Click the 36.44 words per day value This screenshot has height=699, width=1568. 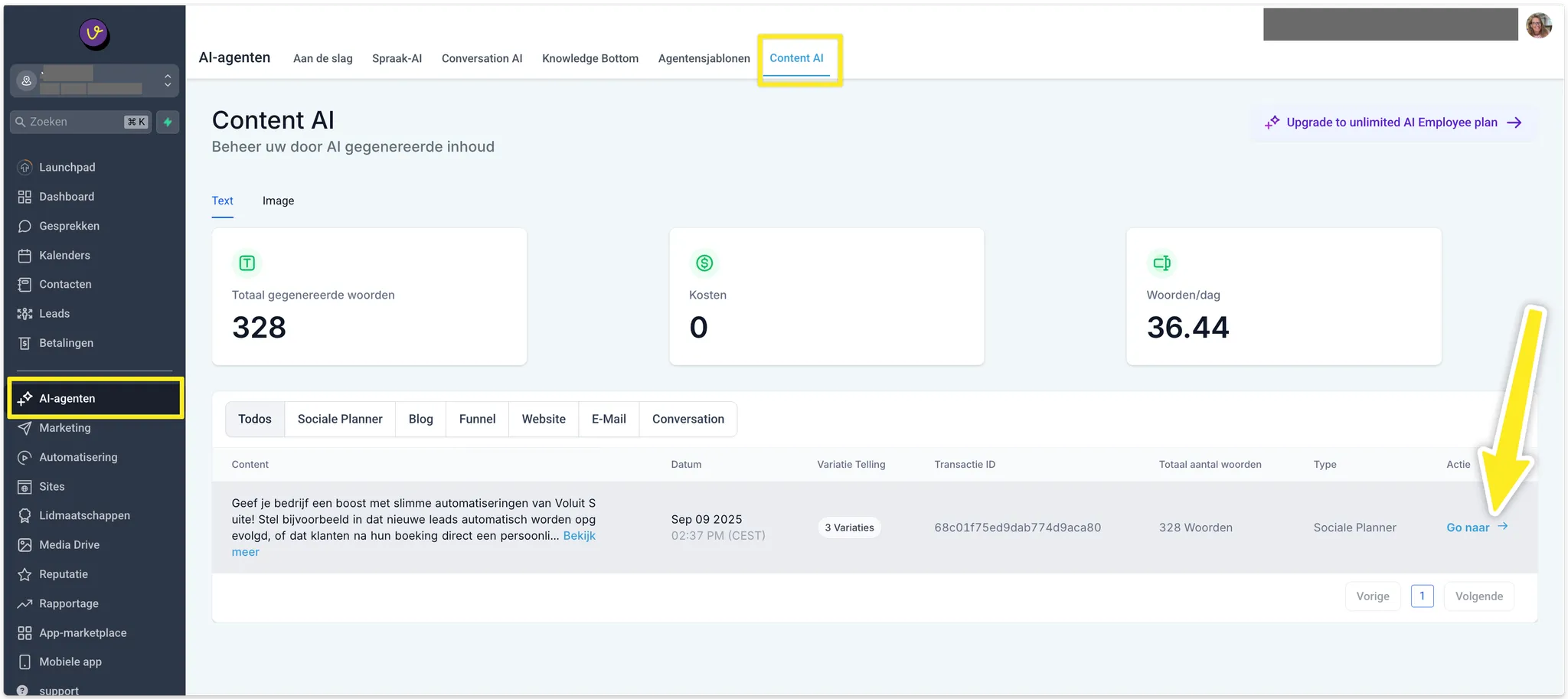[x=1187, y=328]
